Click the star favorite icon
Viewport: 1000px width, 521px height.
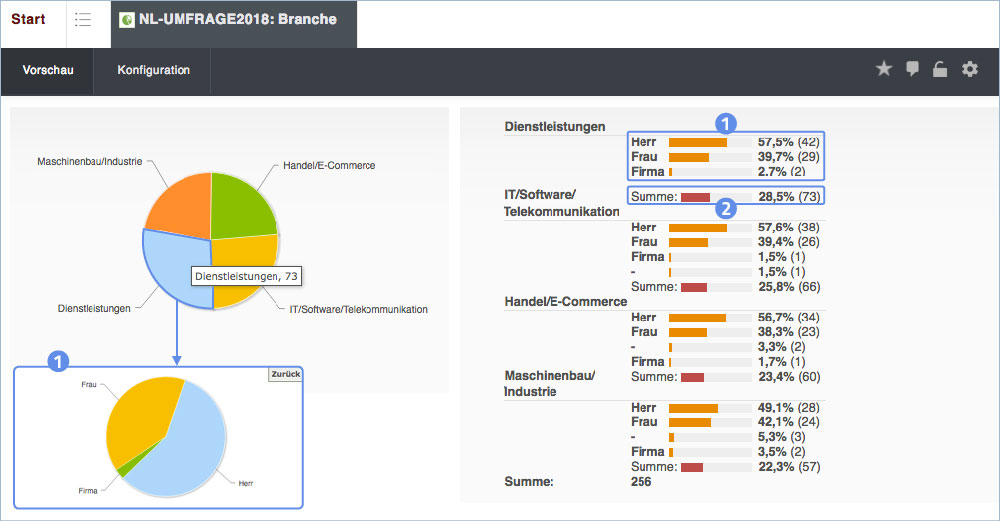(x=883, y=69)
